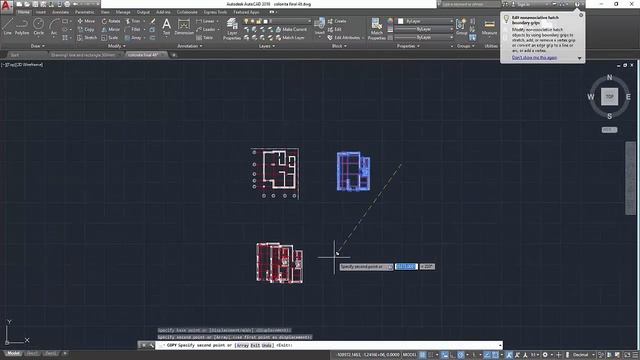Expand the Modify panel
Image resolution: width=640 pixels, height=360 pixels.
pos(117,46)
